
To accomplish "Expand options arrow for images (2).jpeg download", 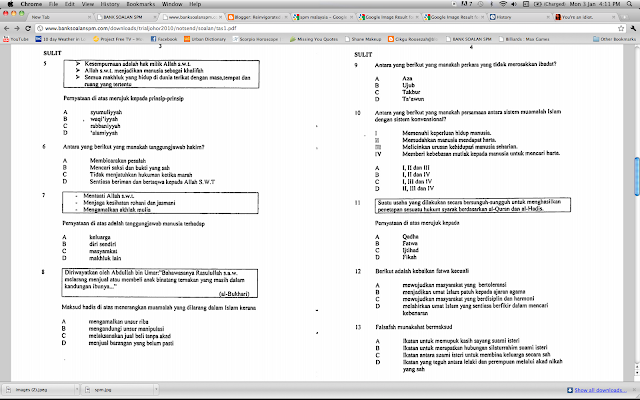I will click(77, 390).
